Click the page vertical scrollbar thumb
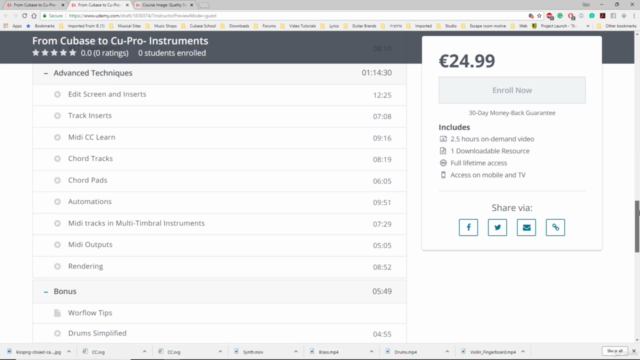This screenshot has width=640, height=360. pyautogui.click(x=637, y=226)
